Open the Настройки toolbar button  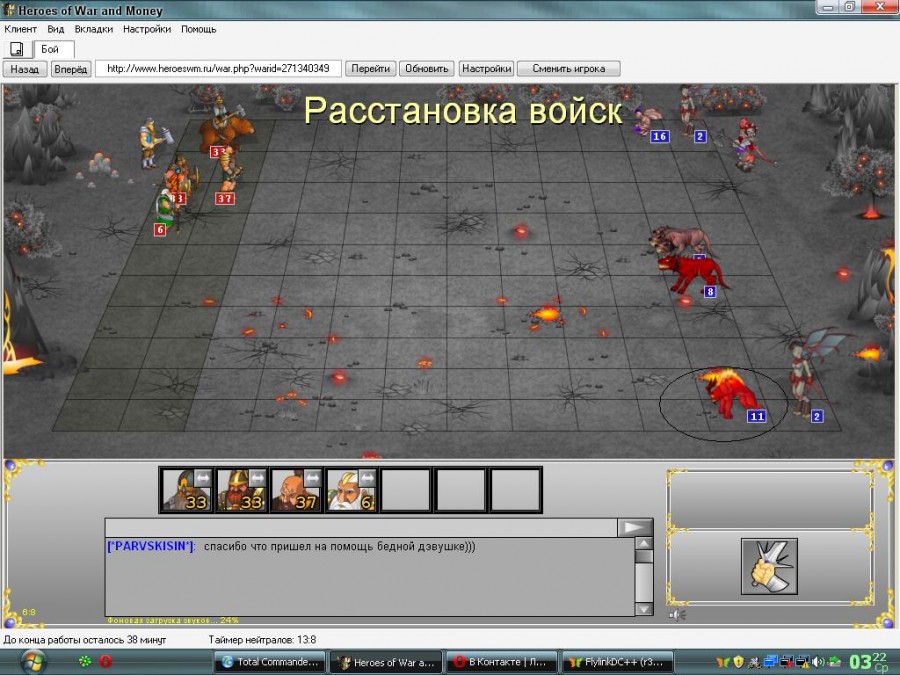pyautogui.click(x=487, y=69)
